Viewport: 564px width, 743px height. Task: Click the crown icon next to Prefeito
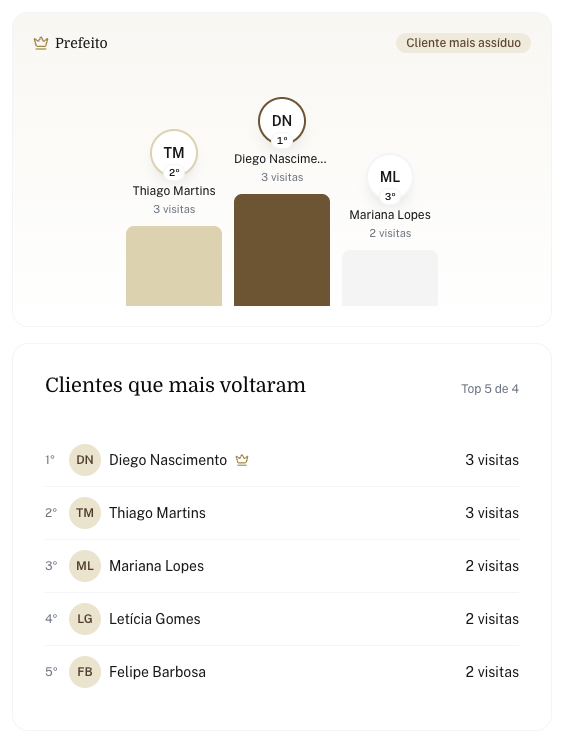tap(41, 43)
